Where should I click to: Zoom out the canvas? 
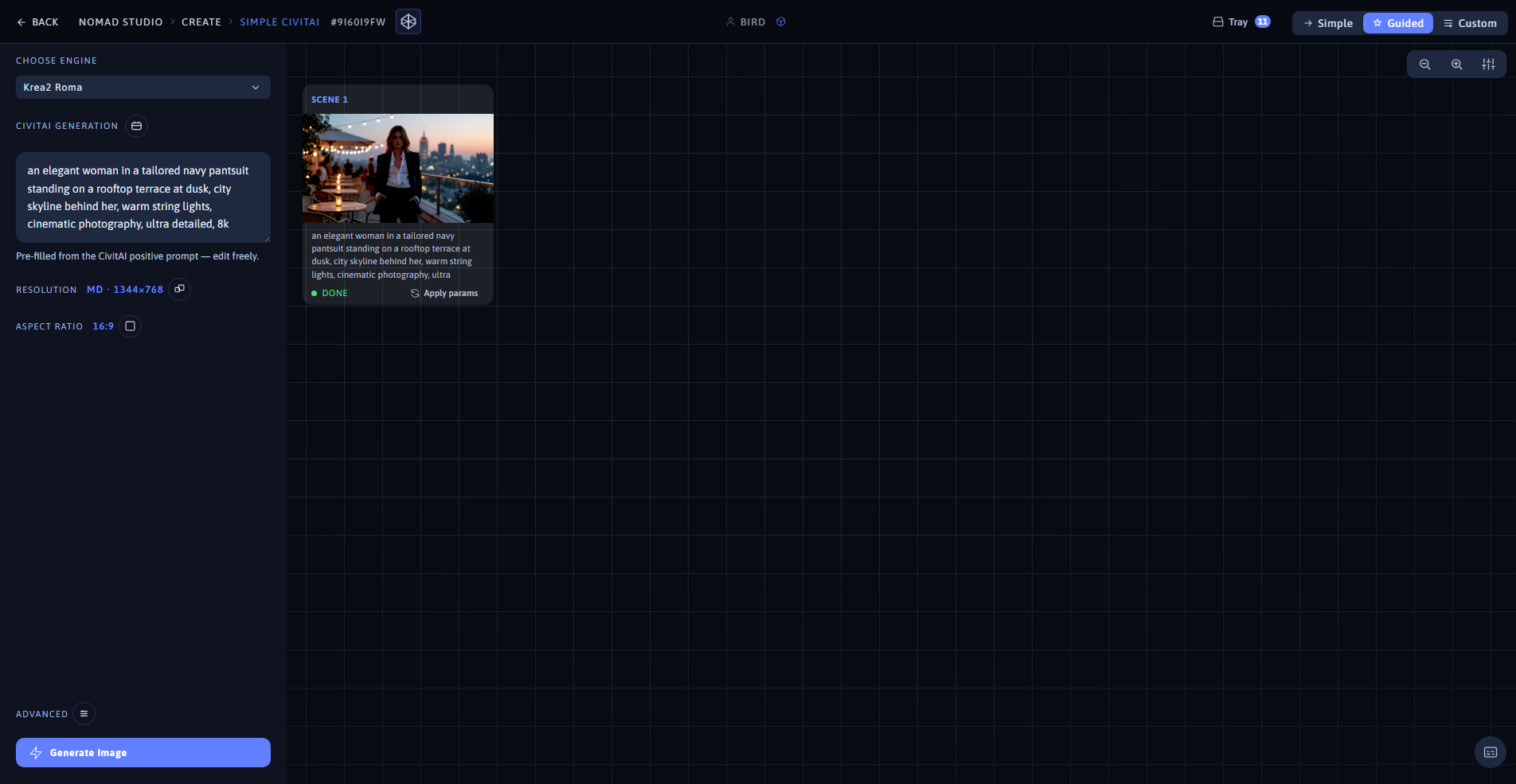click(1425, 64)
